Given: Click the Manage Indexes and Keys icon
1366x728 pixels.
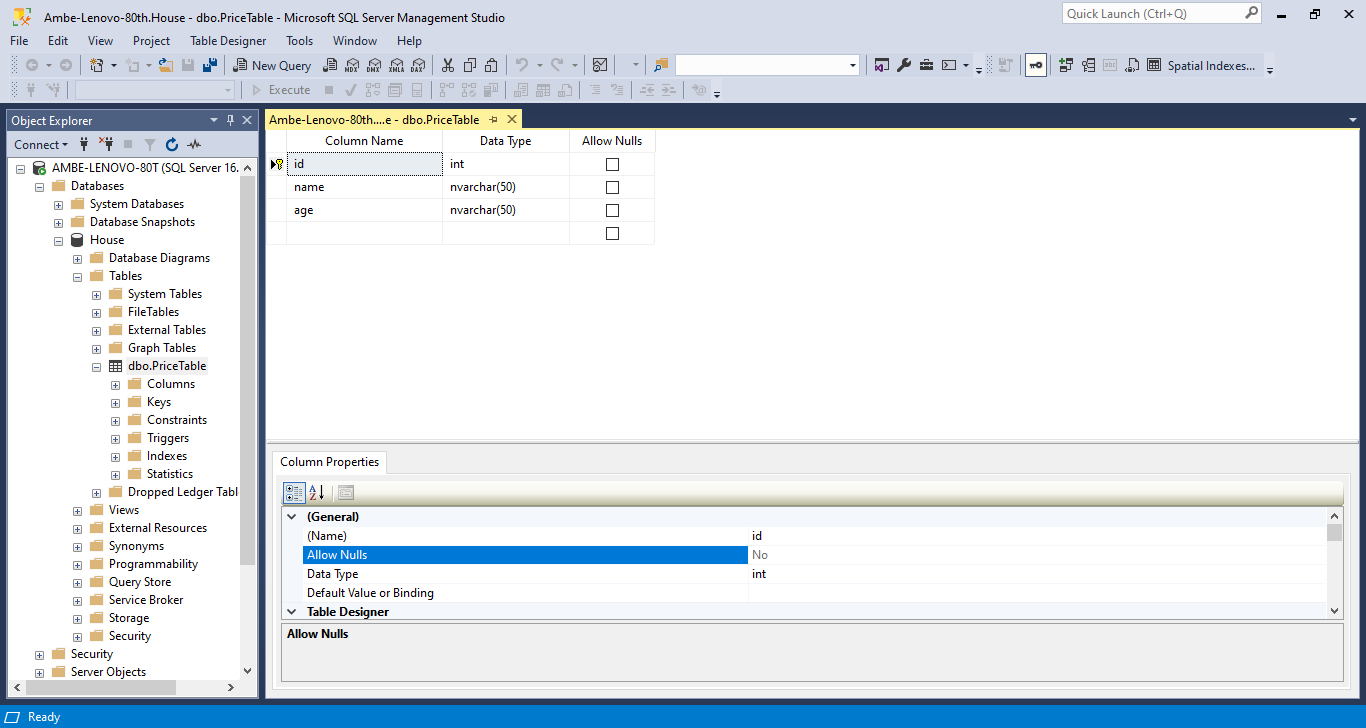Looking at the screenshot, I should click(1088, 65).
